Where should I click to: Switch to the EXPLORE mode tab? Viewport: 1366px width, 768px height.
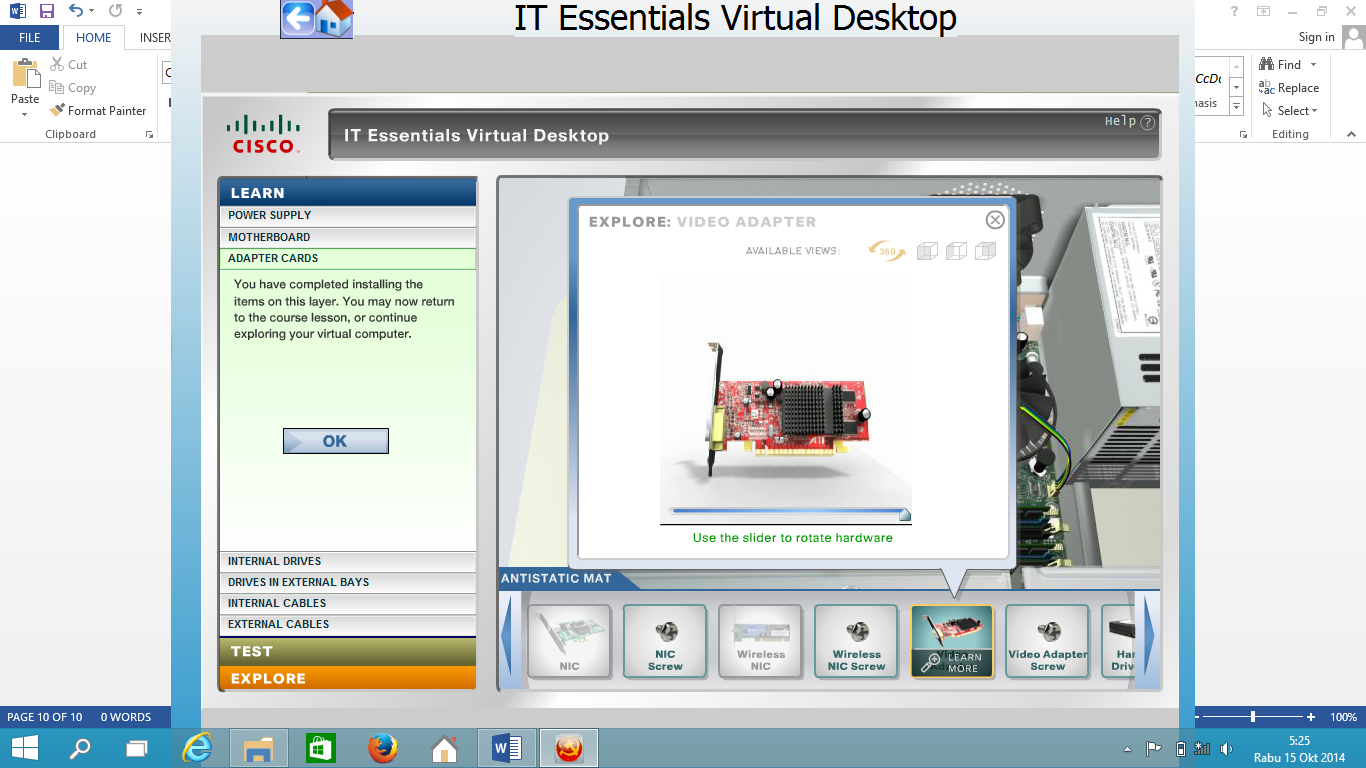coord(347,678)
